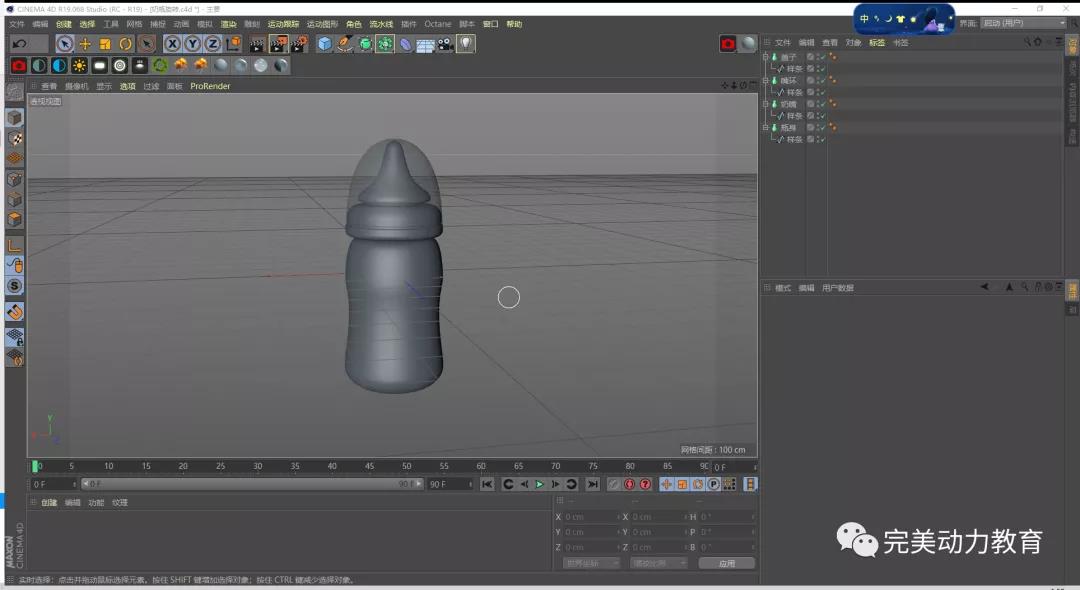Add a light with the bulb icon
The width and height of the screenshot is (1080, 590).
click(466, 44)
